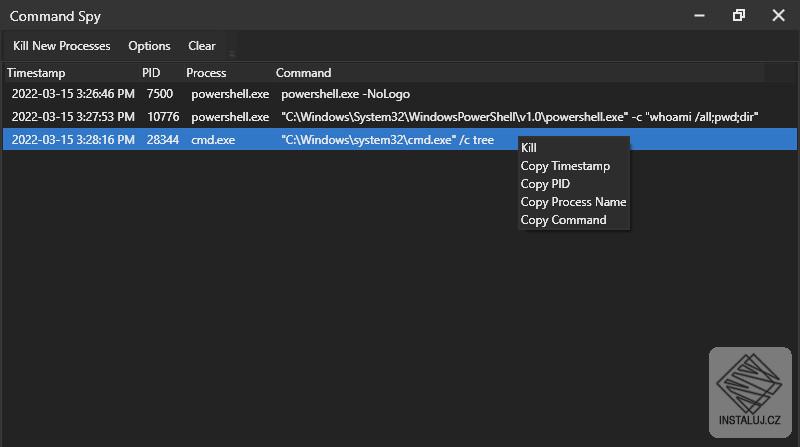Image resolution: width=800 pixels, height=447 pixels.
Task: Choose Kill from the context menu
Action: point(529,148)
